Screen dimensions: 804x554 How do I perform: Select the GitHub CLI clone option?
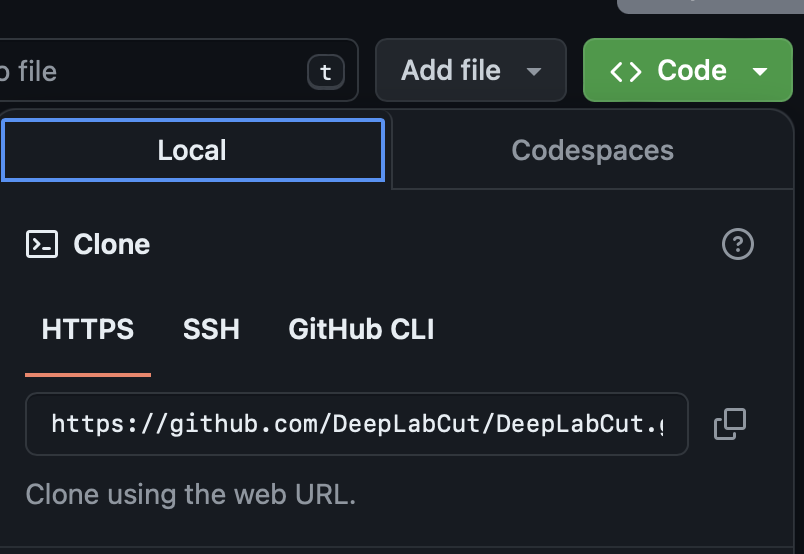(361, 329)
